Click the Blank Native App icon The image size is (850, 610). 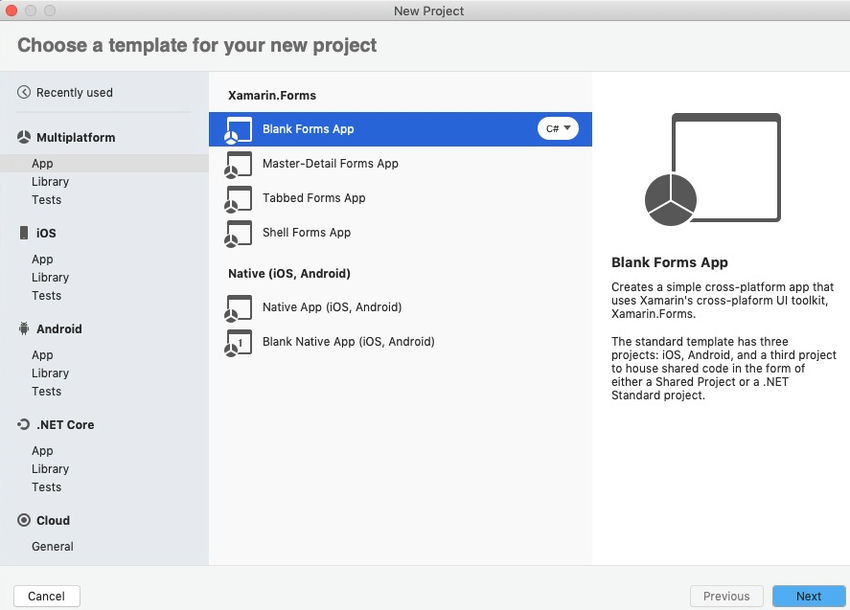pos(238,342)
